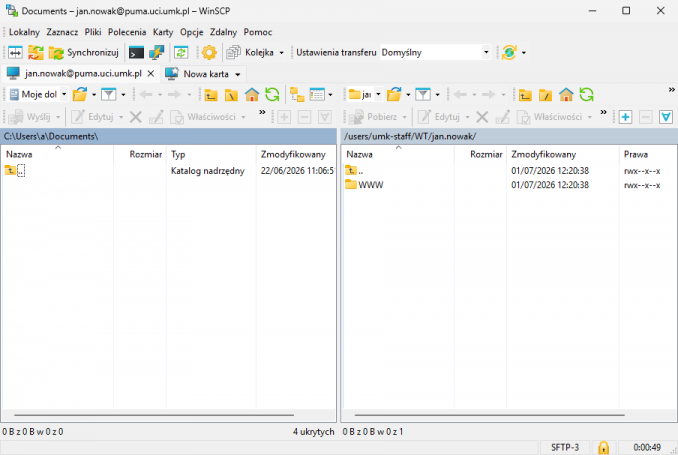Screen dimensions: 678x455
Task: Open preferences via the gear icon
Action: coord(209,53)
